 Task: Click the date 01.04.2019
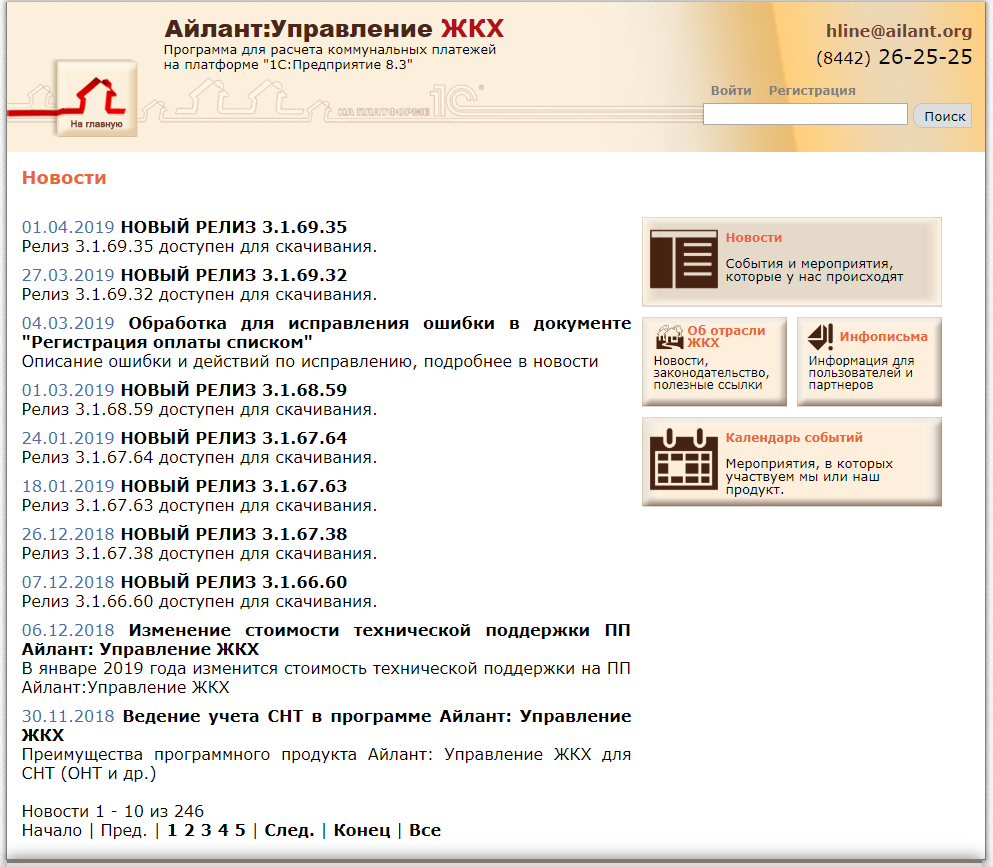(68, 227)
